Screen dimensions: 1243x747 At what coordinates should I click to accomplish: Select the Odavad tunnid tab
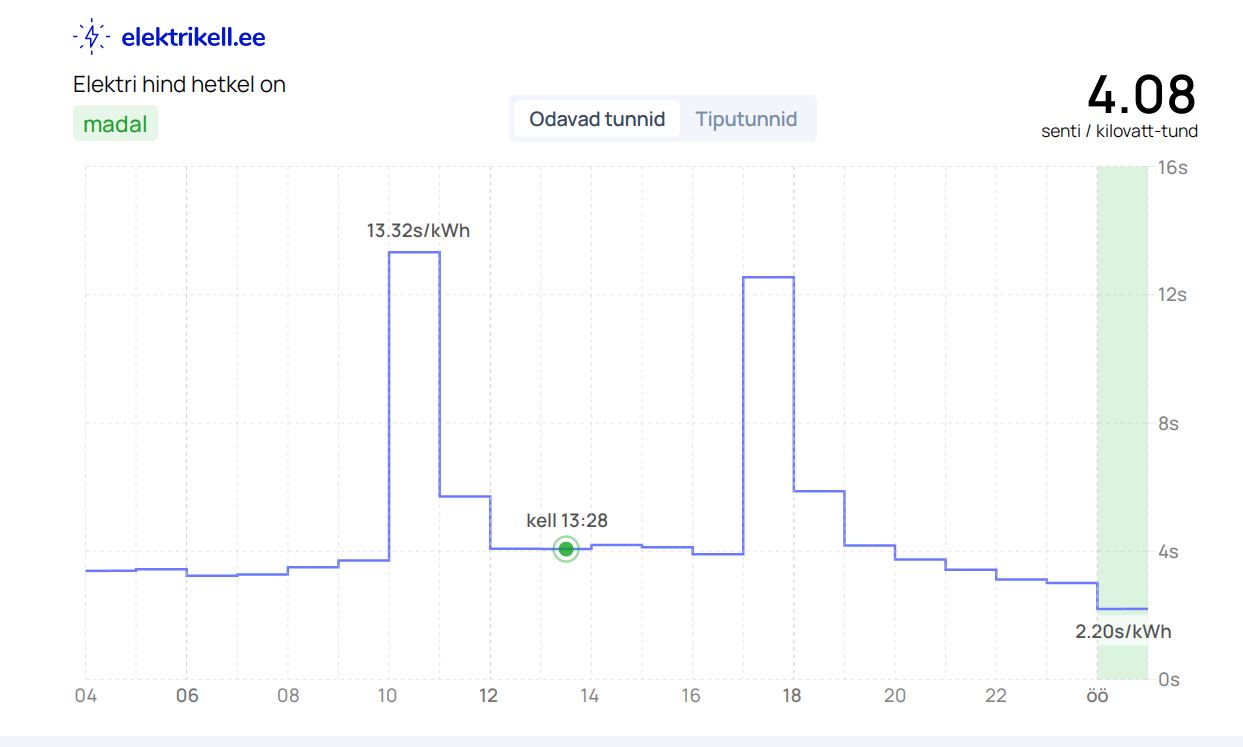(597, 119)
